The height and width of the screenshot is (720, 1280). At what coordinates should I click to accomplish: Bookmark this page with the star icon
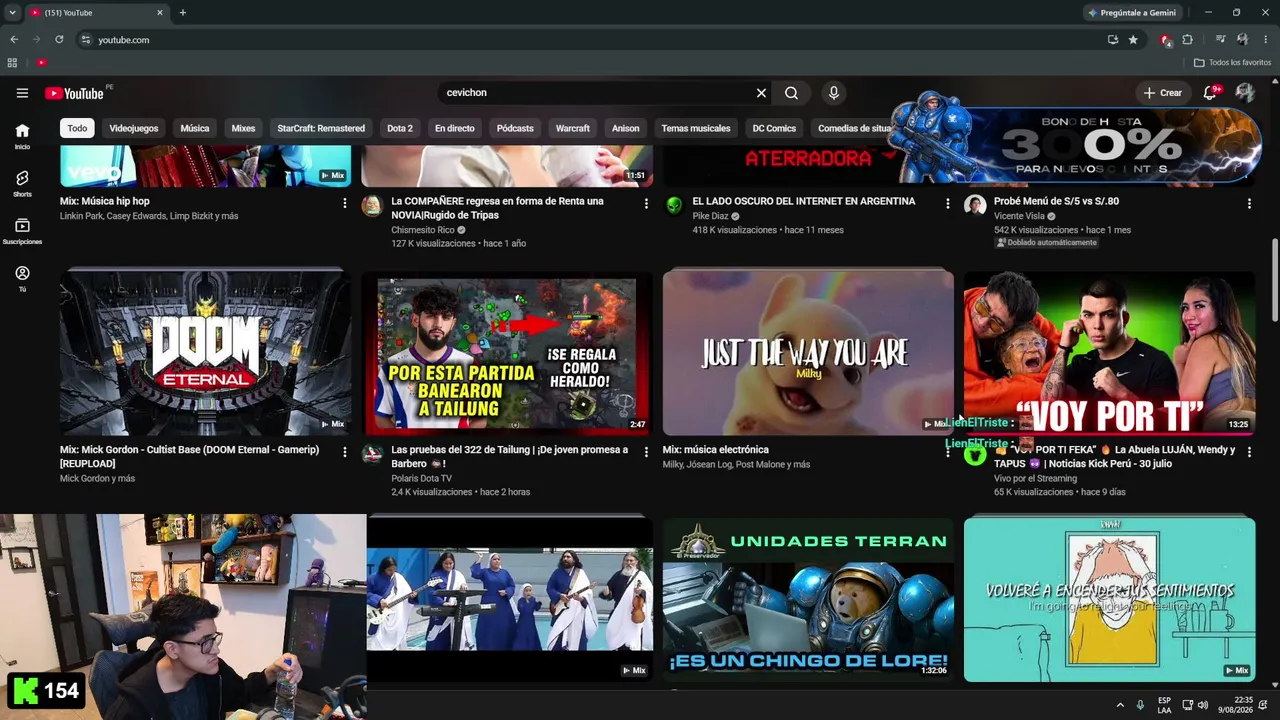point(1133,40)
